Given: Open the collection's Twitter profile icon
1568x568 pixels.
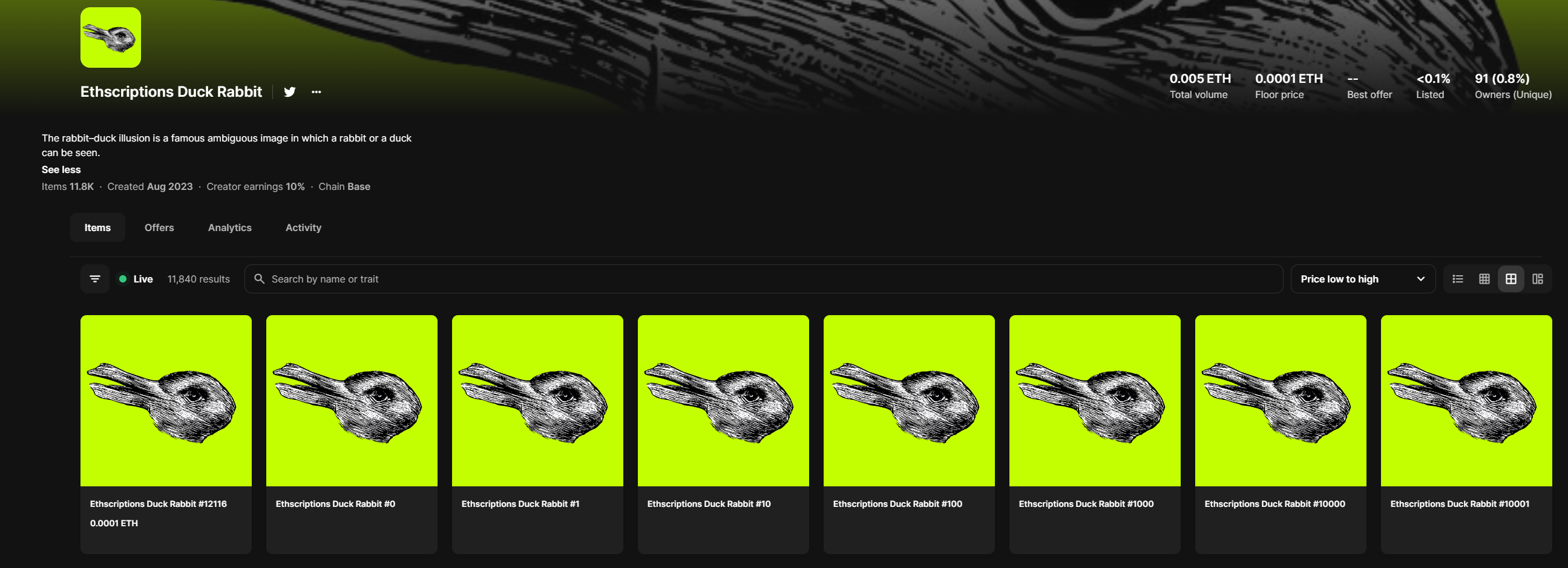Looking at the screenshot, I should click(290, 92).
